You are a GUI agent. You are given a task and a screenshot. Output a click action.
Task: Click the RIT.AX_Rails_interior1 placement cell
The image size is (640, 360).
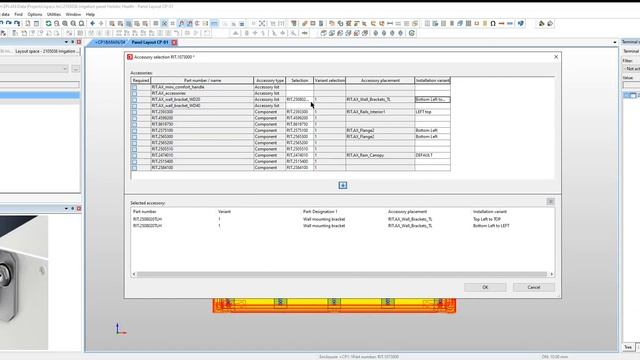pos(380,112)
